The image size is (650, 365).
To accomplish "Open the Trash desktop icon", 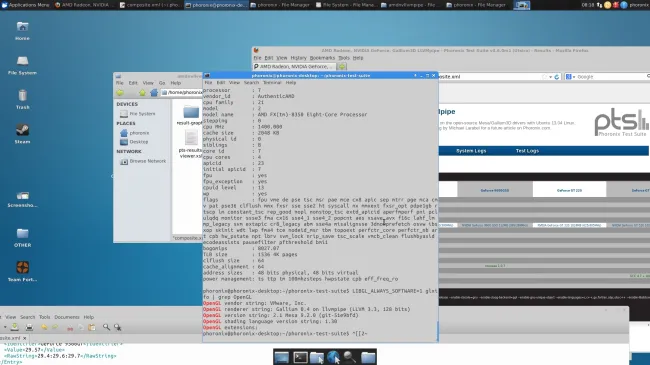I will [22, 100].
